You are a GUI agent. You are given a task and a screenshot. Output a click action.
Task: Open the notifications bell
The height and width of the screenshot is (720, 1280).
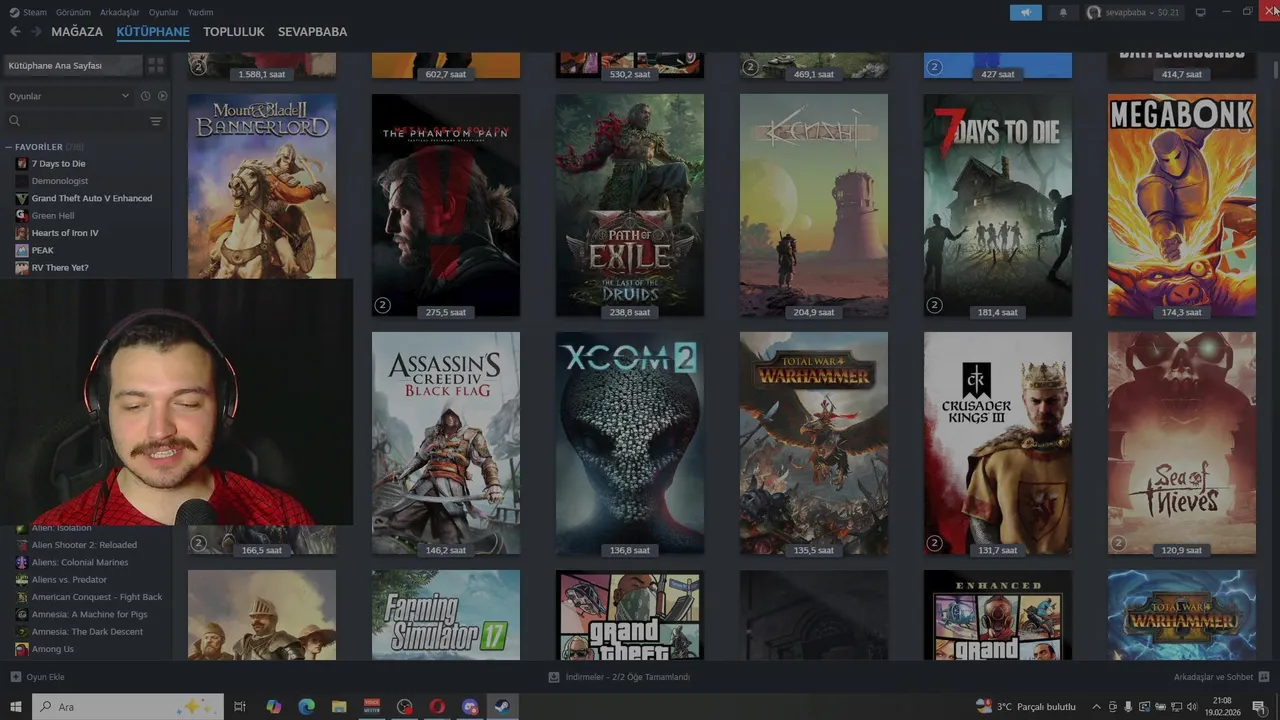click(x=1063, y=12)
